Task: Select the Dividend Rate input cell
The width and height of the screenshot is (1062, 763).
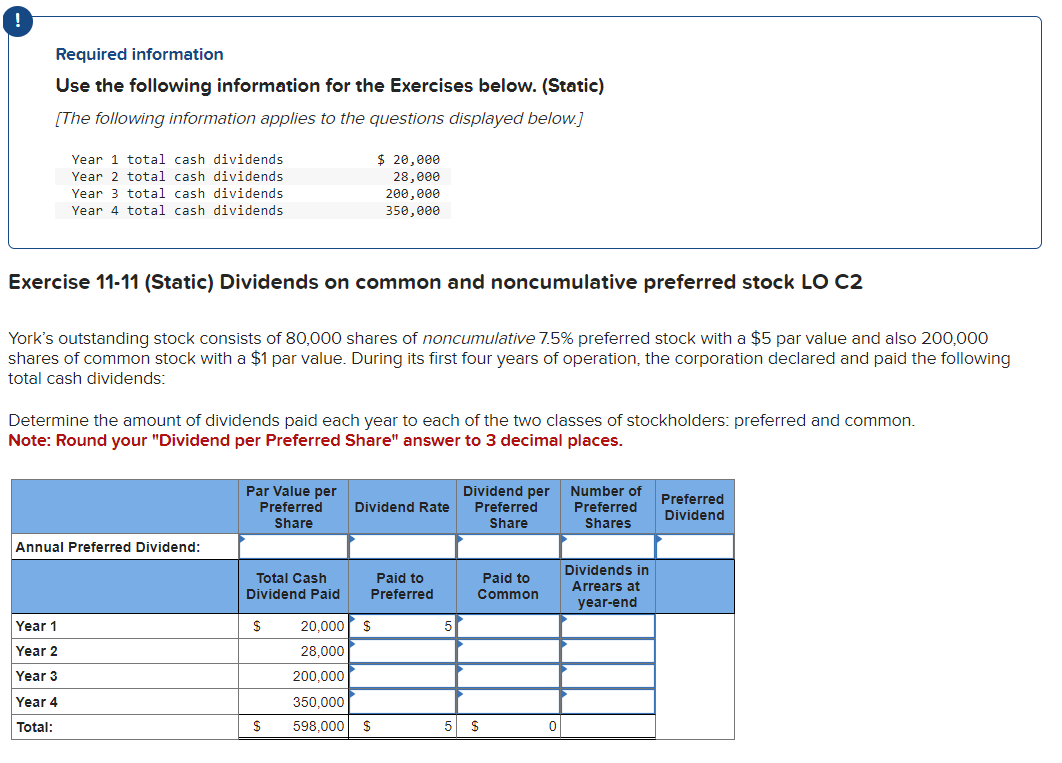Action: [x=402, y=546]
